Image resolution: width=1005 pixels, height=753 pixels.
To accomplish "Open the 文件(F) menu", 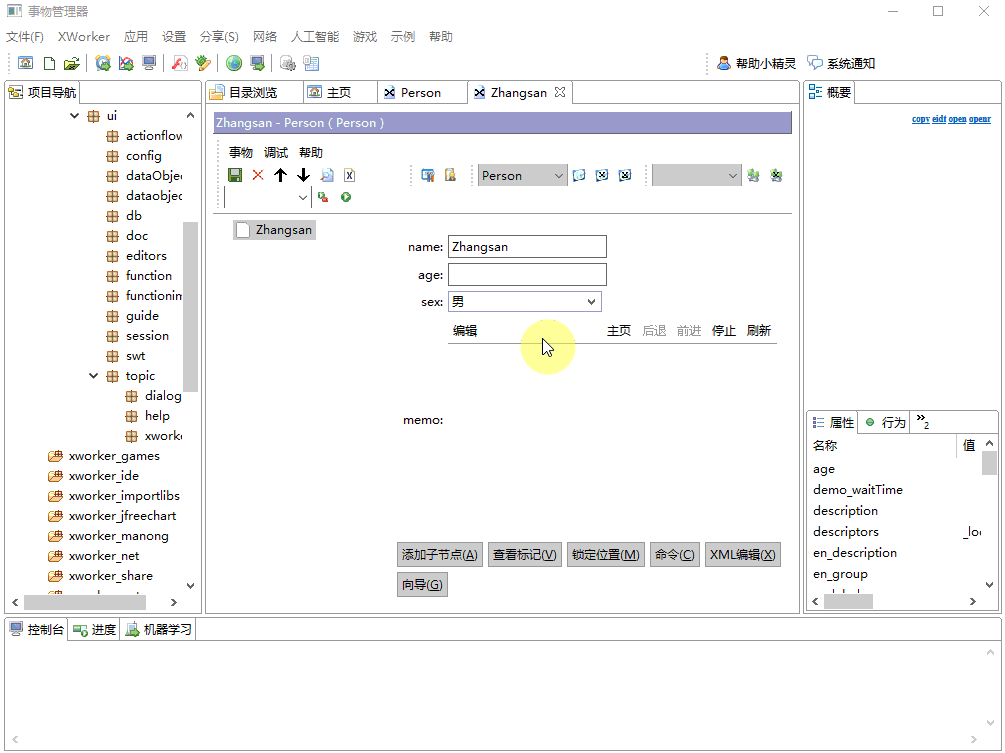I will coord(25,37).
